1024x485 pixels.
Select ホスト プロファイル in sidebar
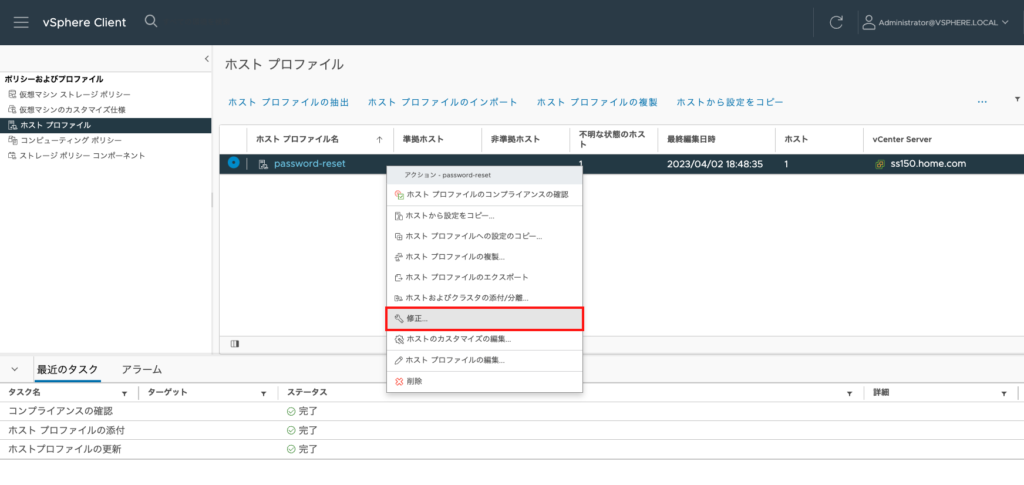tap(106, 125)
